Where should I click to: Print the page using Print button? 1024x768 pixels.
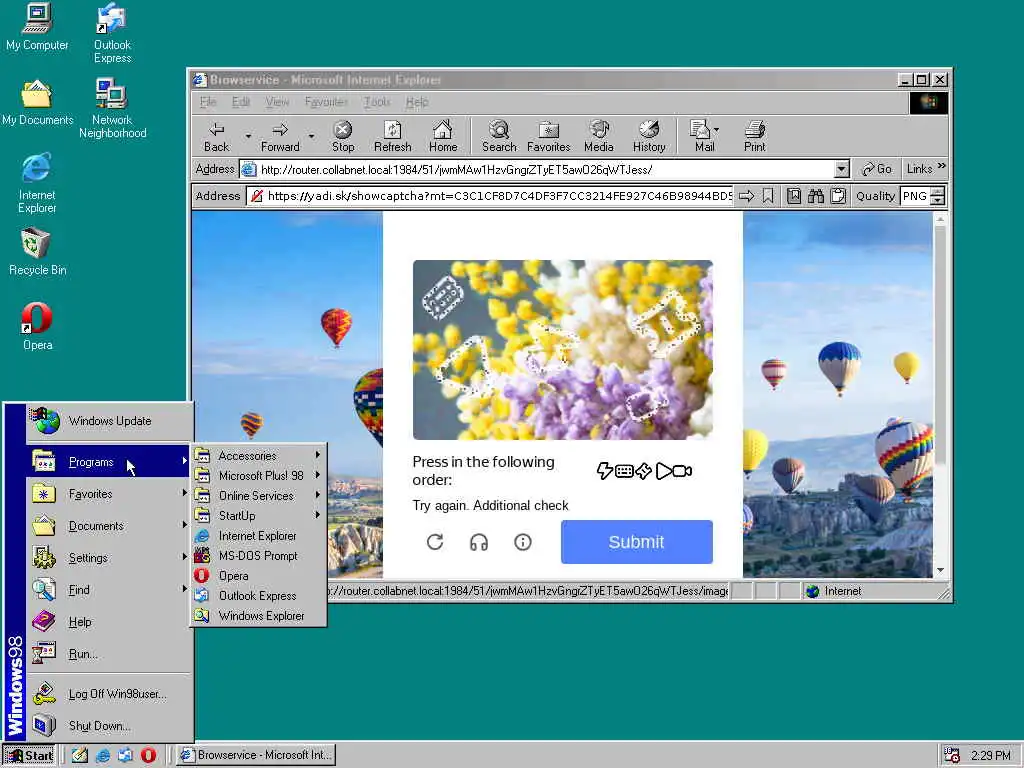(x=754, y=137)
